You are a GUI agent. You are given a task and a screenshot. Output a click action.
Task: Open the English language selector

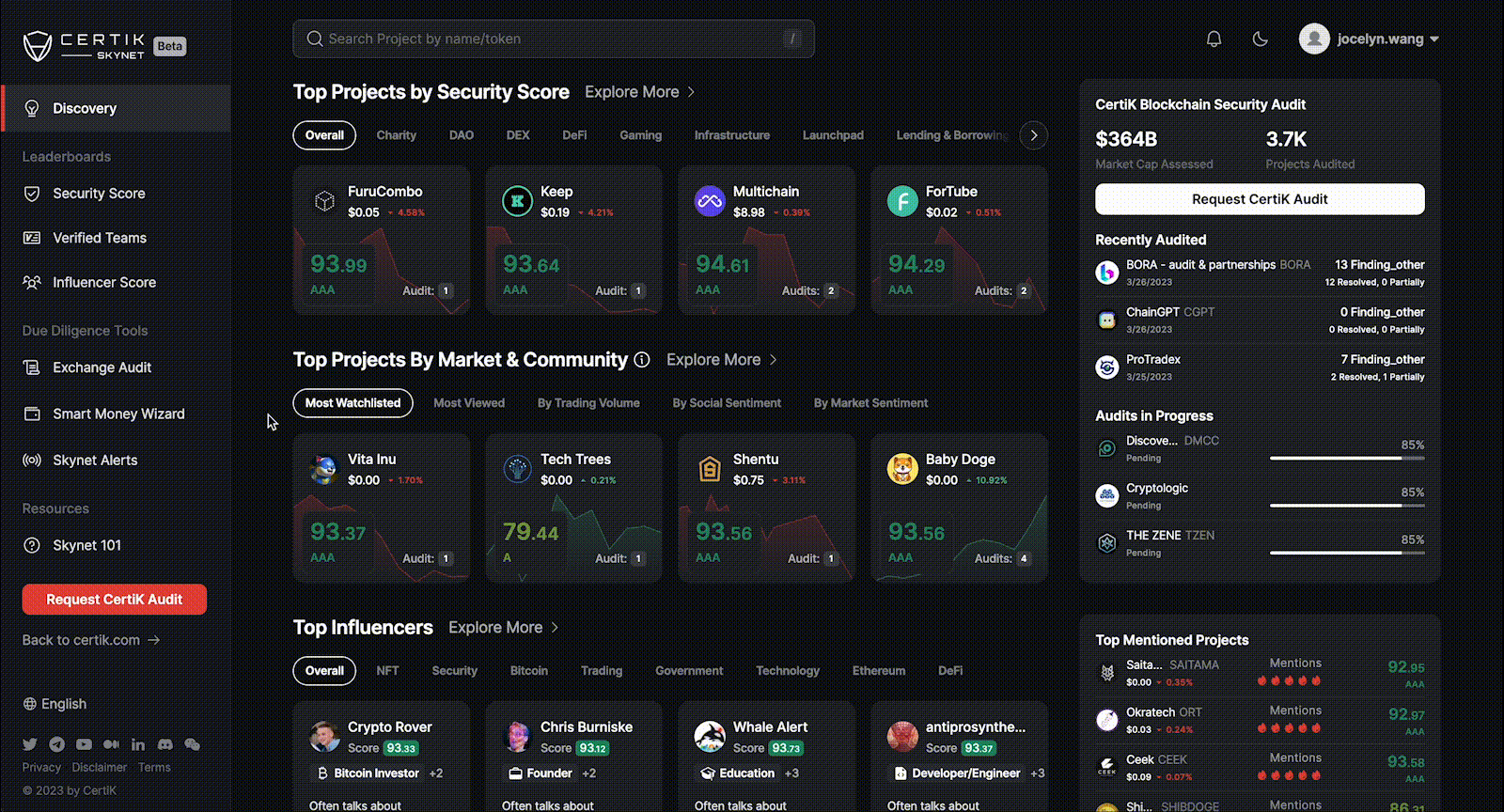click(x=55, y=704)
